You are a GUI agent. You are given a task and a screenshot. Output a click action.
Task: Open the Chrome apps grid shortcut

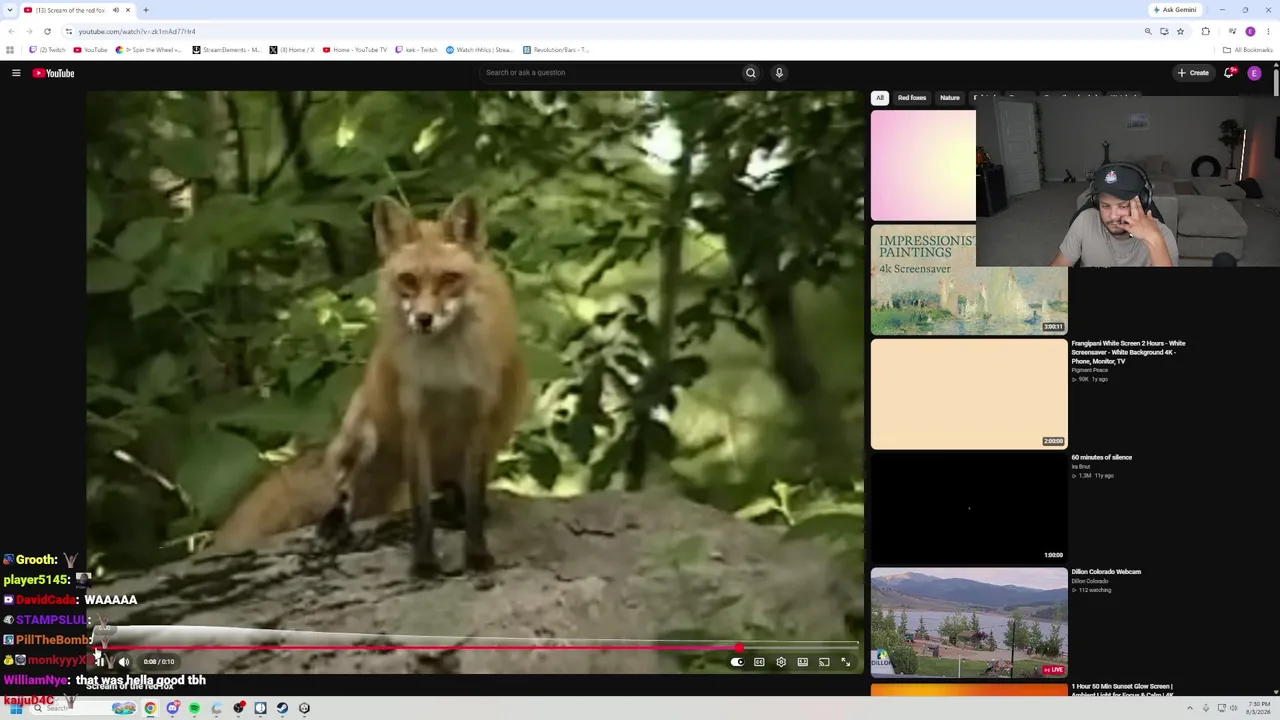10,50
